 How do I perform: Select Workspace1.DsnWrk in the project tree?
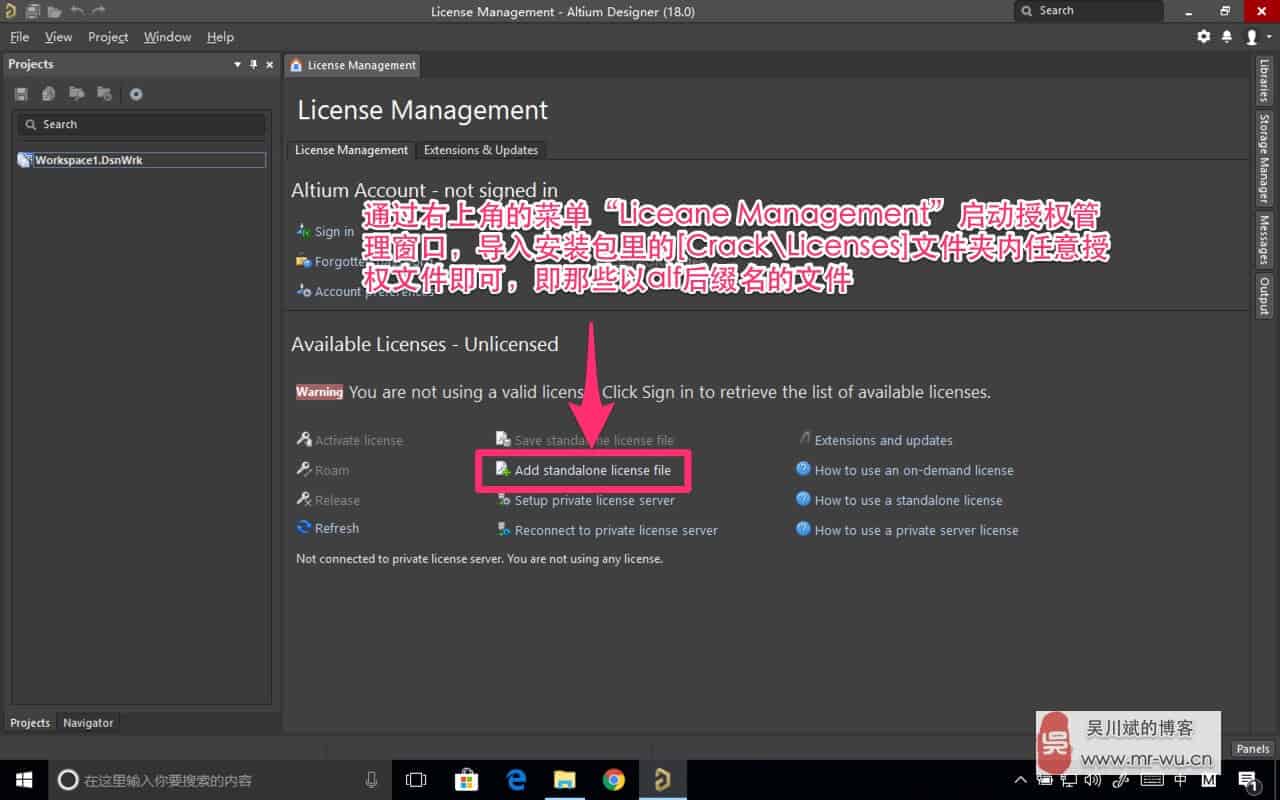click(x=88, y=160)
